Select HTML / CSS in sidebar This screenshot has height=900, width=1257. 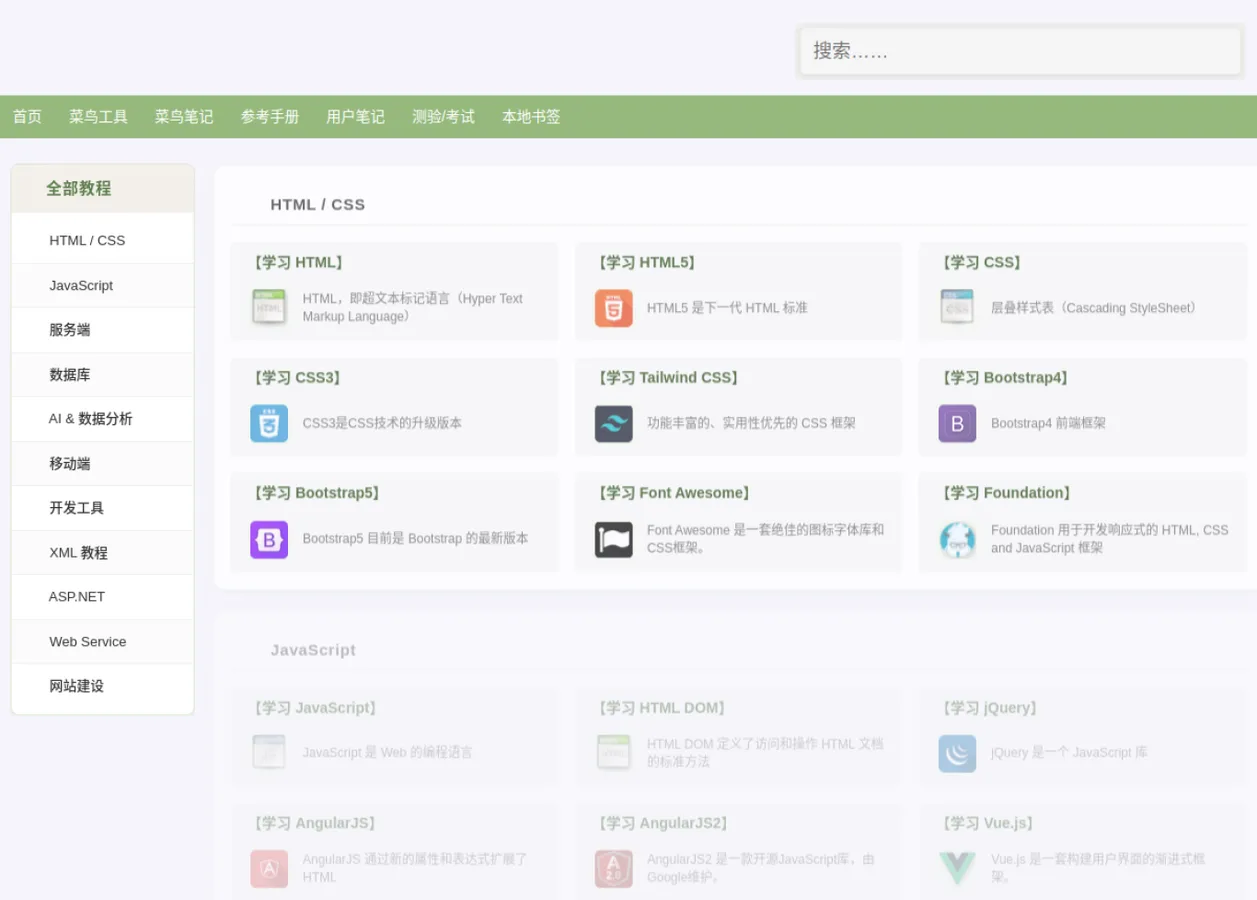pyautogui.click(x=102, y=241)
